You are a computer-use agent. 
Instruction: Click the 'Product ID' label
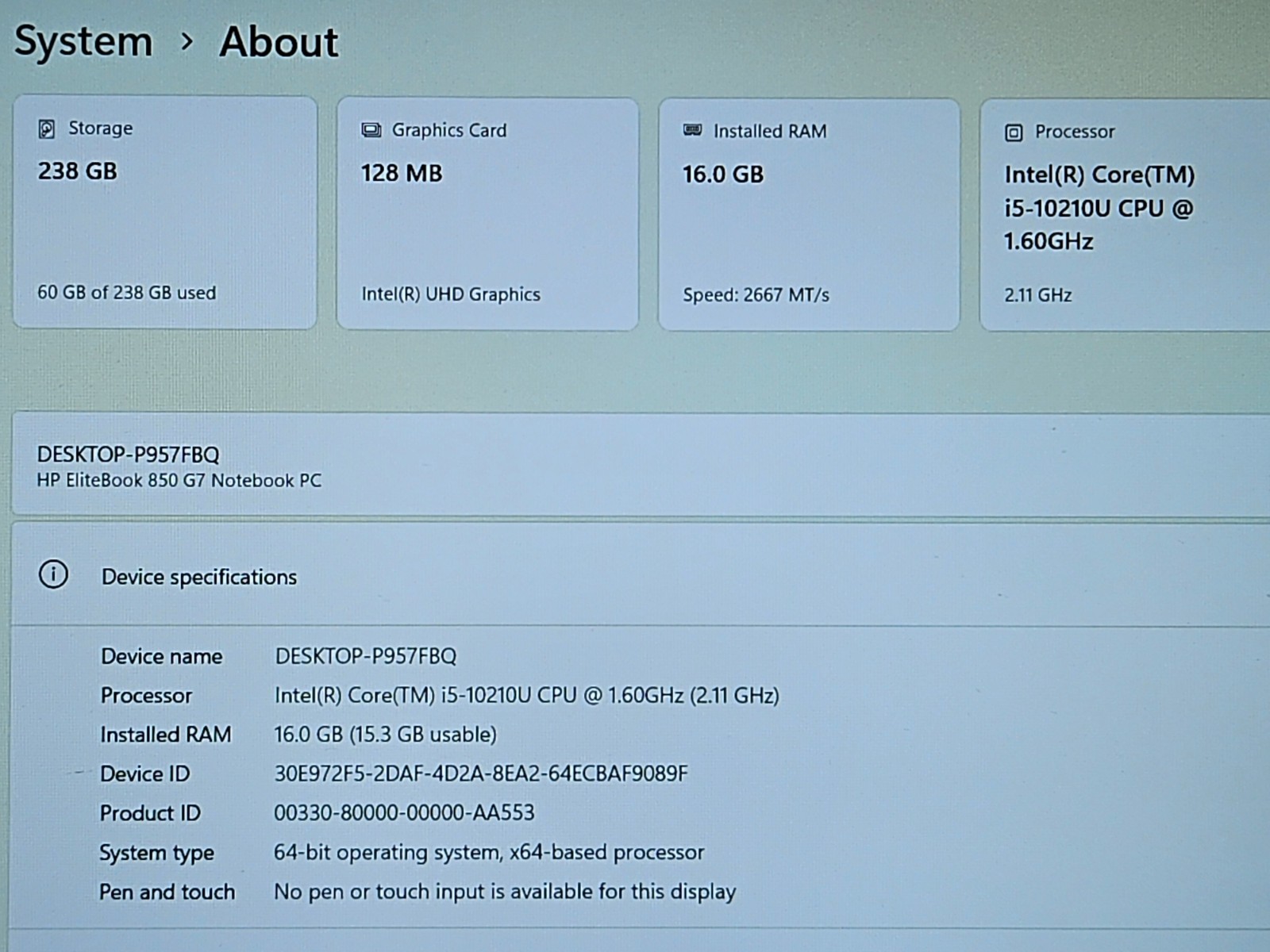(x=150, y=813)
